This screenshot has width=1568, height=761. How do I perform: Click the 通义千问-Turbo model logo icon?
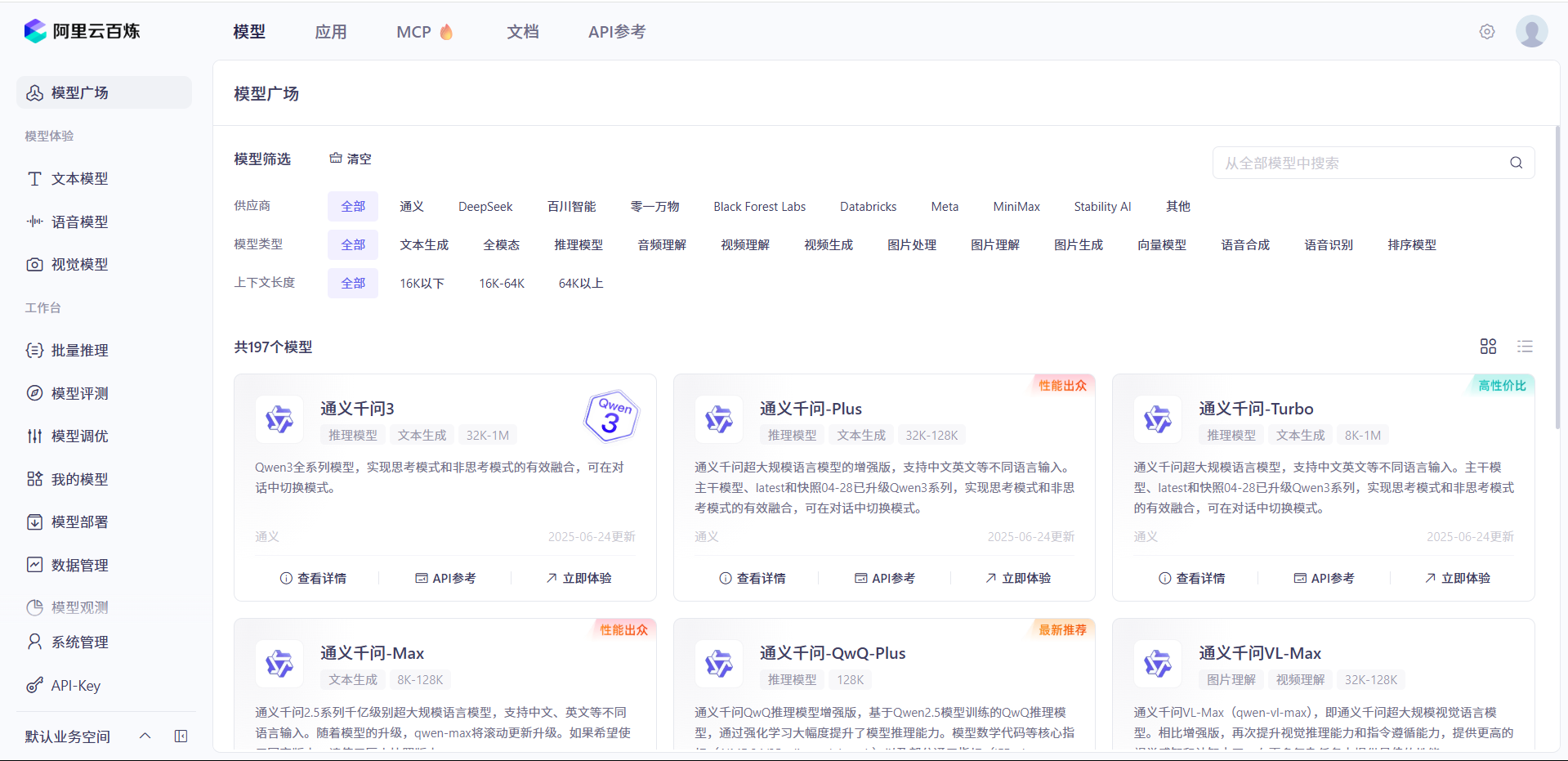(1158, 419)
